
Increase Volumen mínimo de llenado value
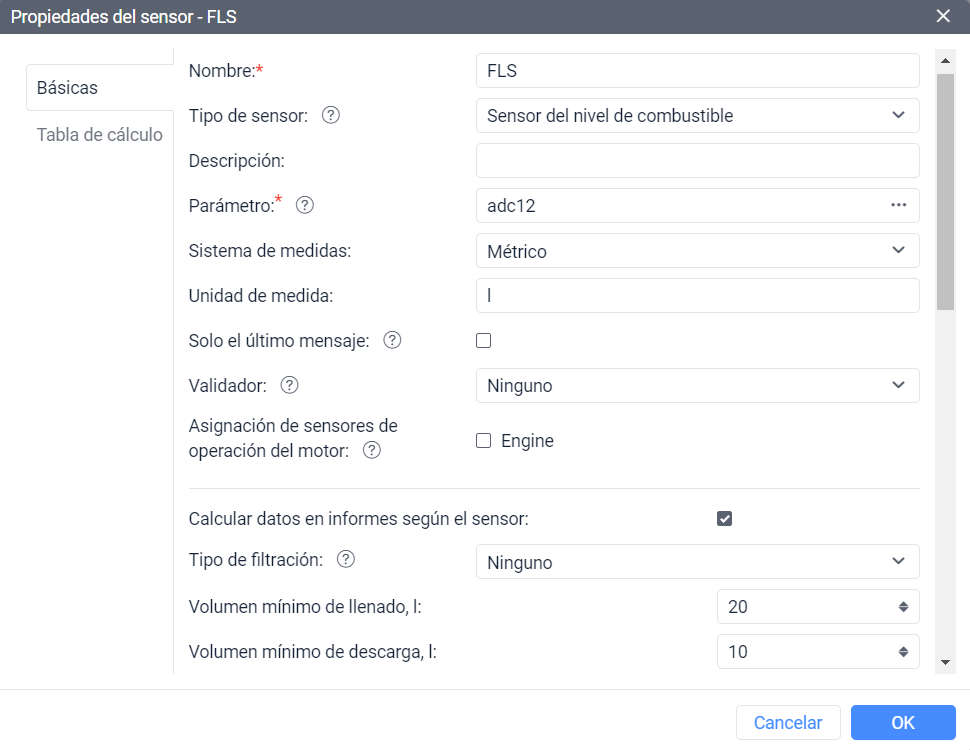pos(903,601)
